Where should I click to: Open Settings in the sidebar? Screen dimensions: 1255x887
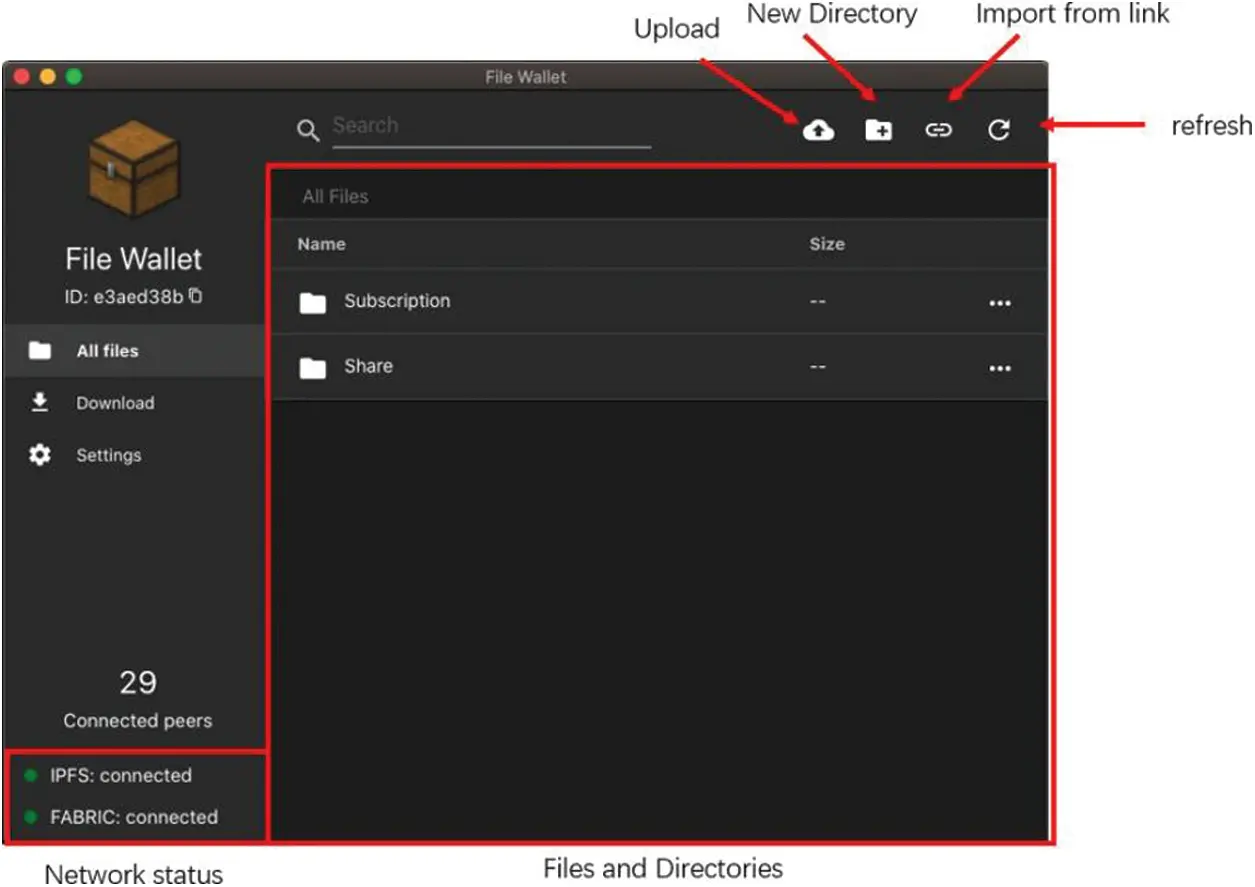[x=134, y=455]
